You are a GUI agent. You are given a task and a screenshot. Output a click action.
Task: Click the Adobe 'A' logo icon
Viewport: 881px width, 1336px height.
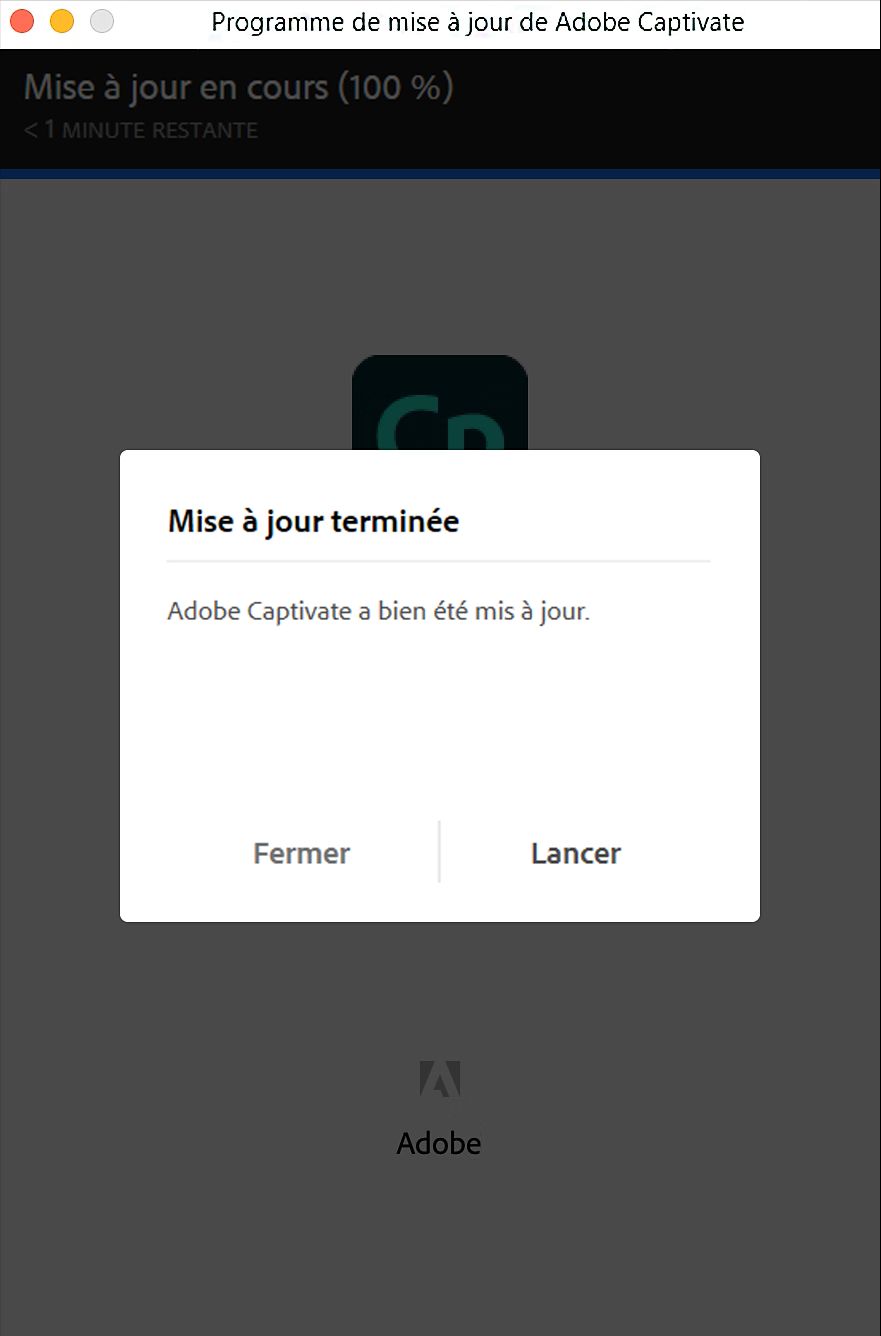pos(440,1083)
